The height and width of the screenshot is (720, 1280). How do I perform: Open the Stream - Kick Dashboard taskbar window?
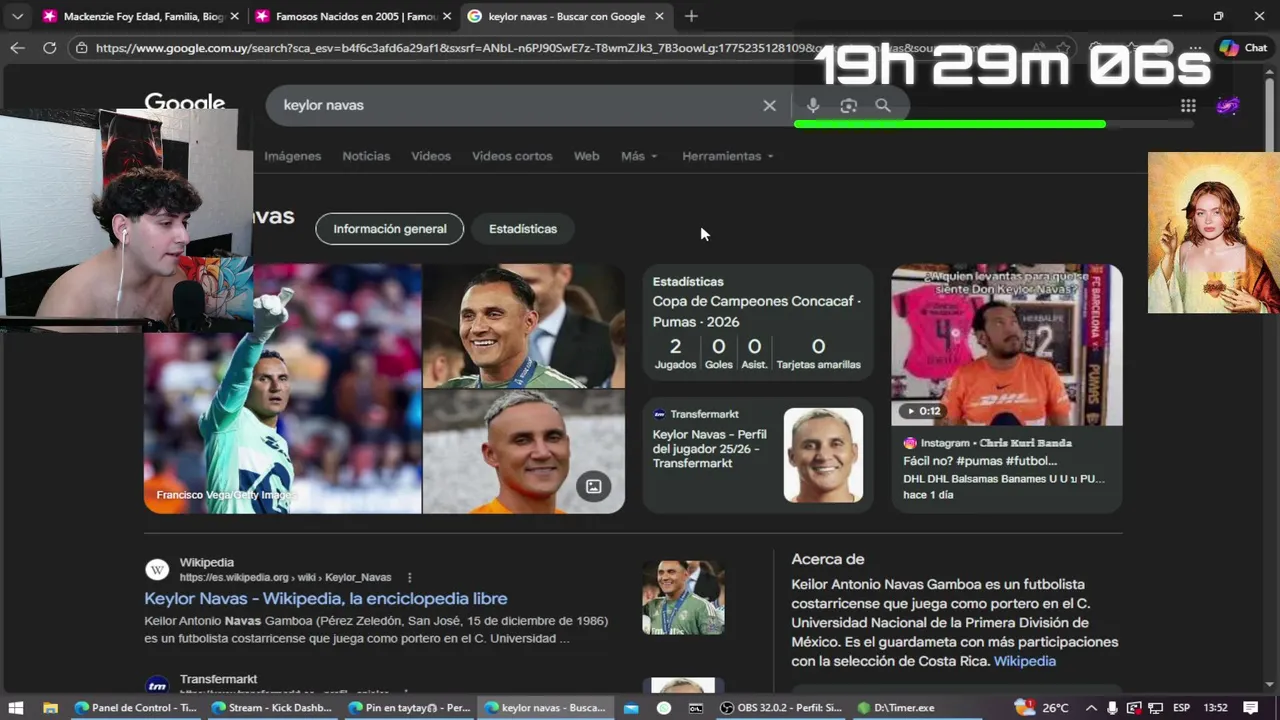click(x=272, y=708)
